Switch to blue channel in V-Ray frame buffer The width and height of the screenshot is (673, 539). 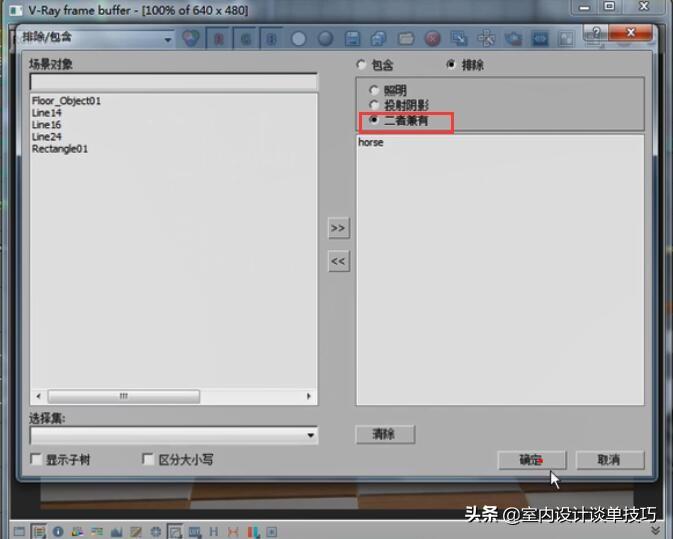pos(271,39)
